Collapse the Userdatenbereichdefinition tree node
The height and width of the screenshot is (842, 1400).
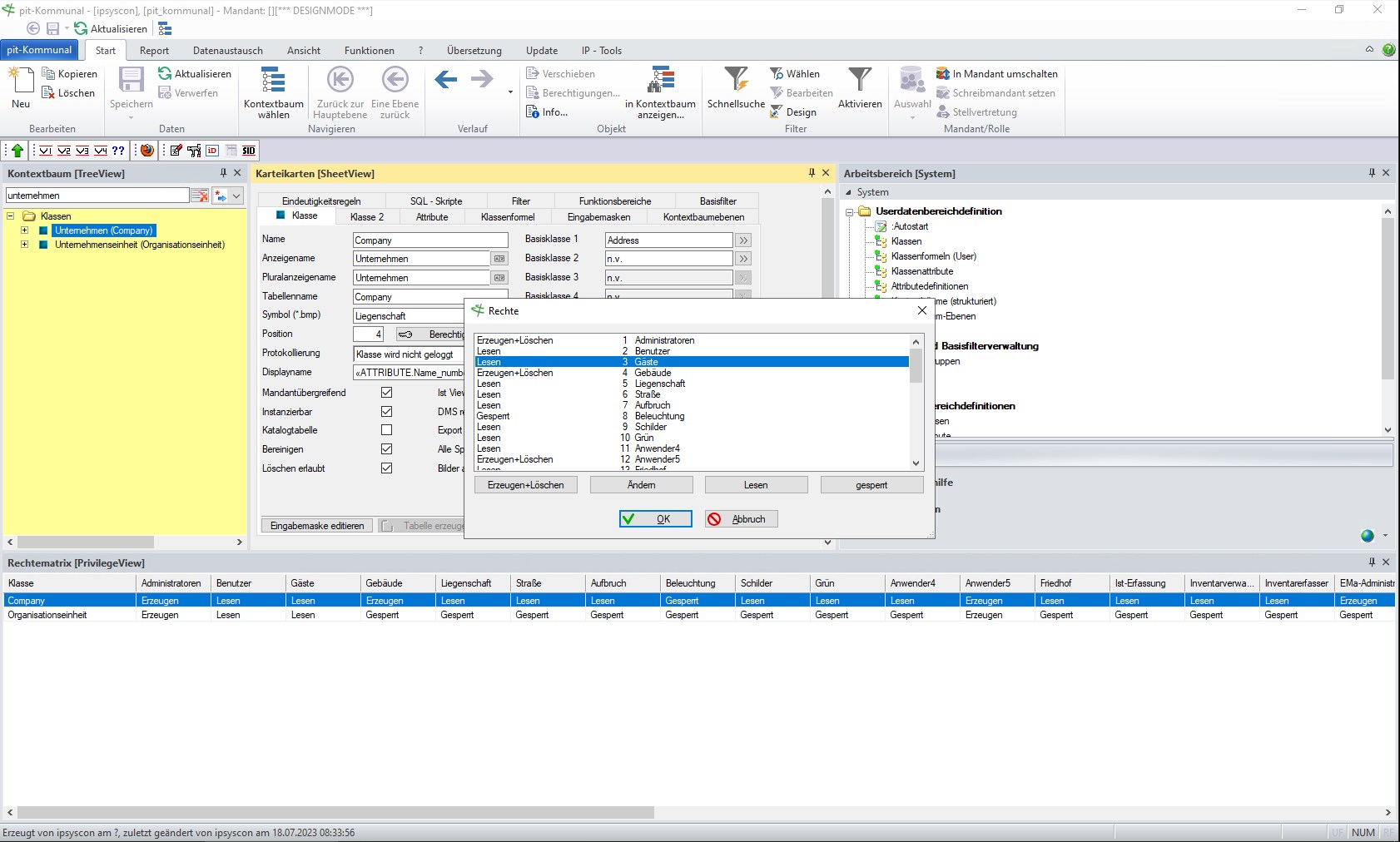pos(850,212)
